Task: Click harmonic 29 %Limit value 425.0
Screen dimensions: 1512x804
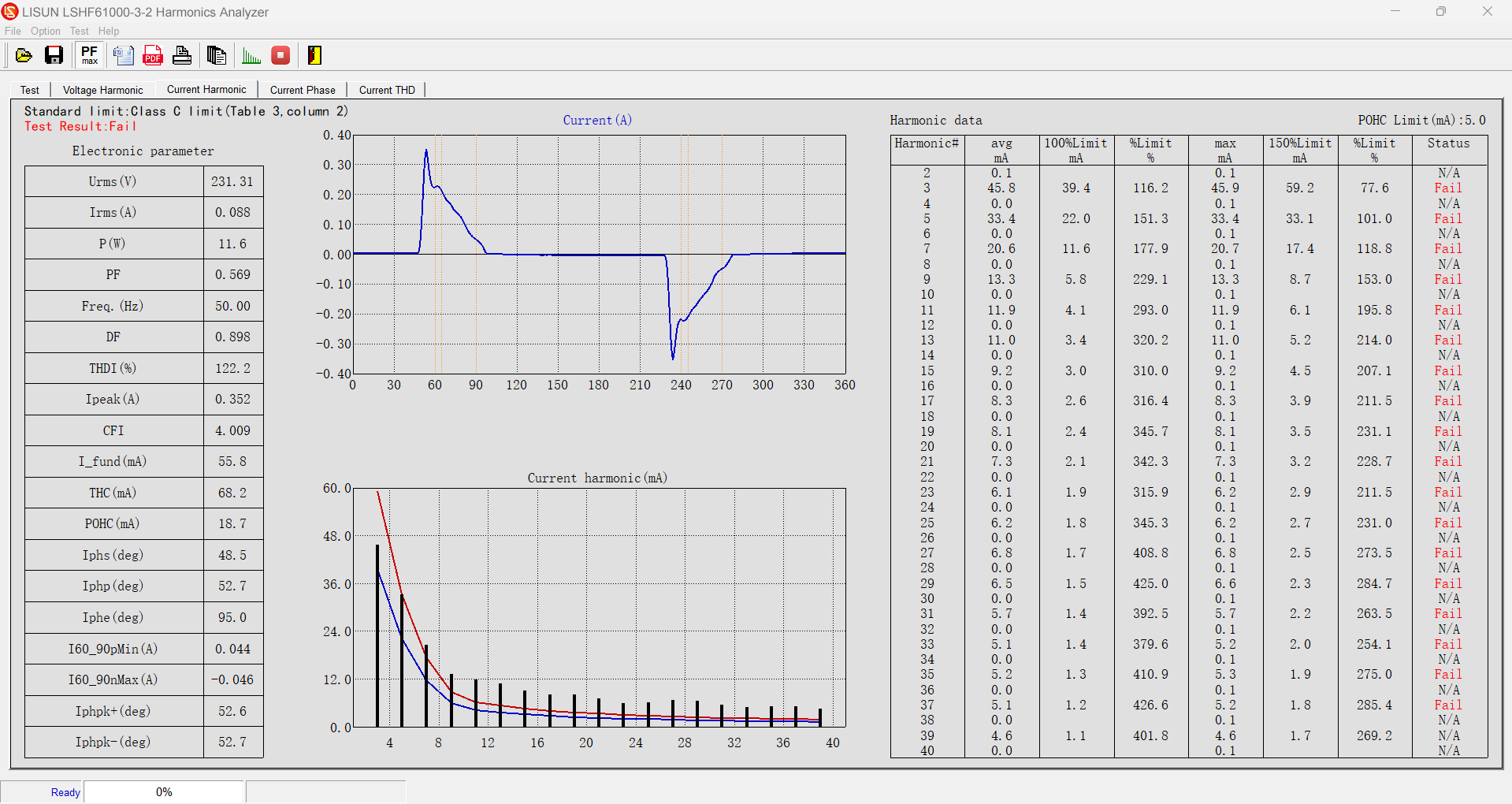Action: tap(1150, 583)
